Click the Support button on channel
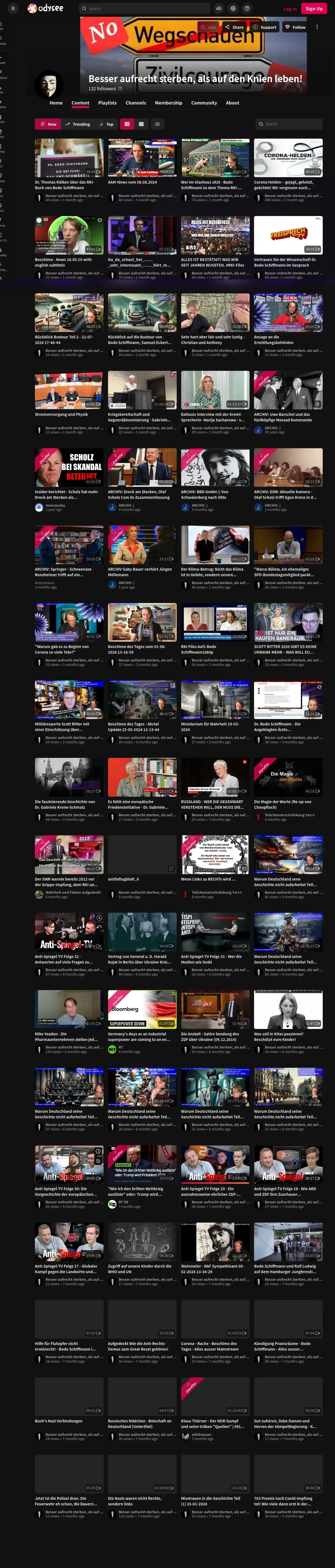Viewport: 335px width, 1568px height. coord(264,27)
